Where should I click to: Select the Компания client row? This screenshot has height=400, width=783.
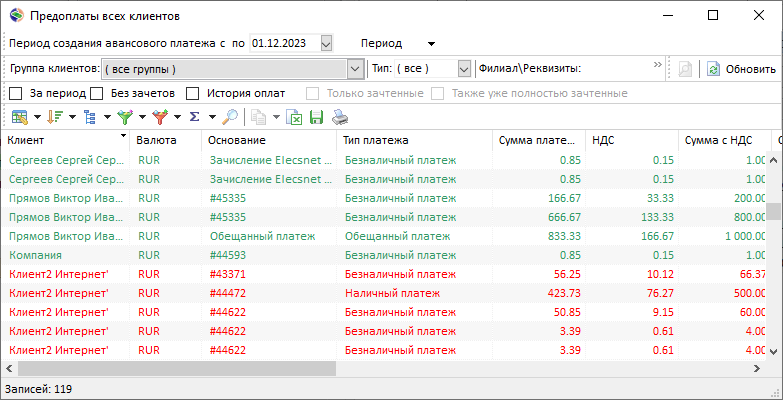(383, 255)
